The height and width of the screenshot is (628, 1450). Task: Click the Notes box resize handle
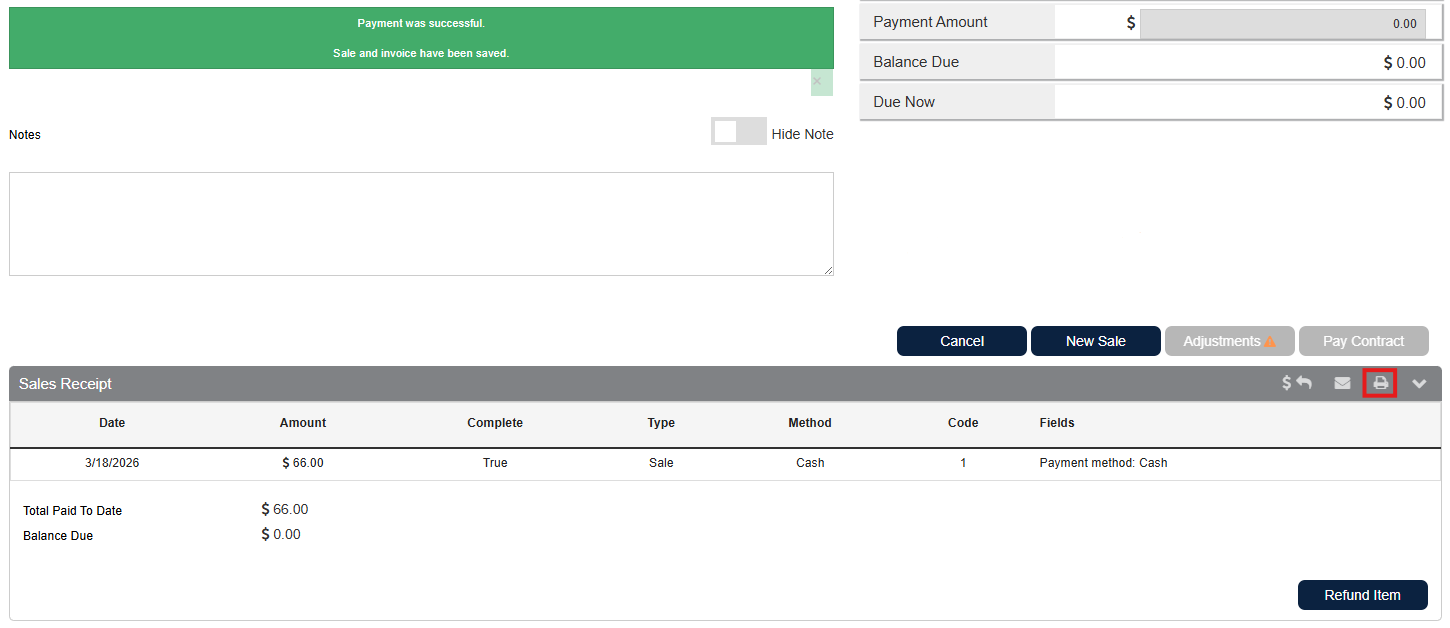coord(828,270)
